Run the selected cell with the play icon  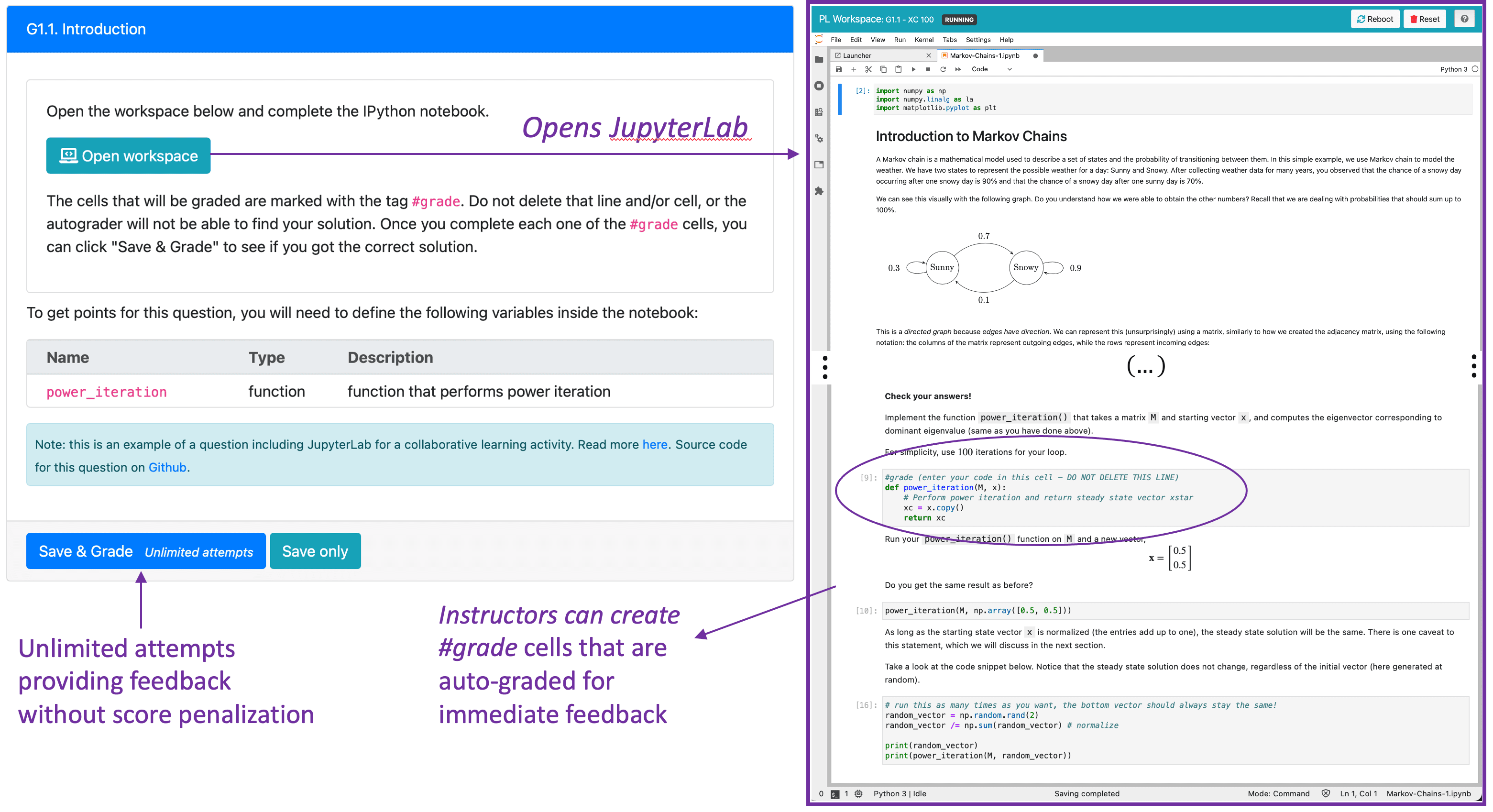pos(913,69)
